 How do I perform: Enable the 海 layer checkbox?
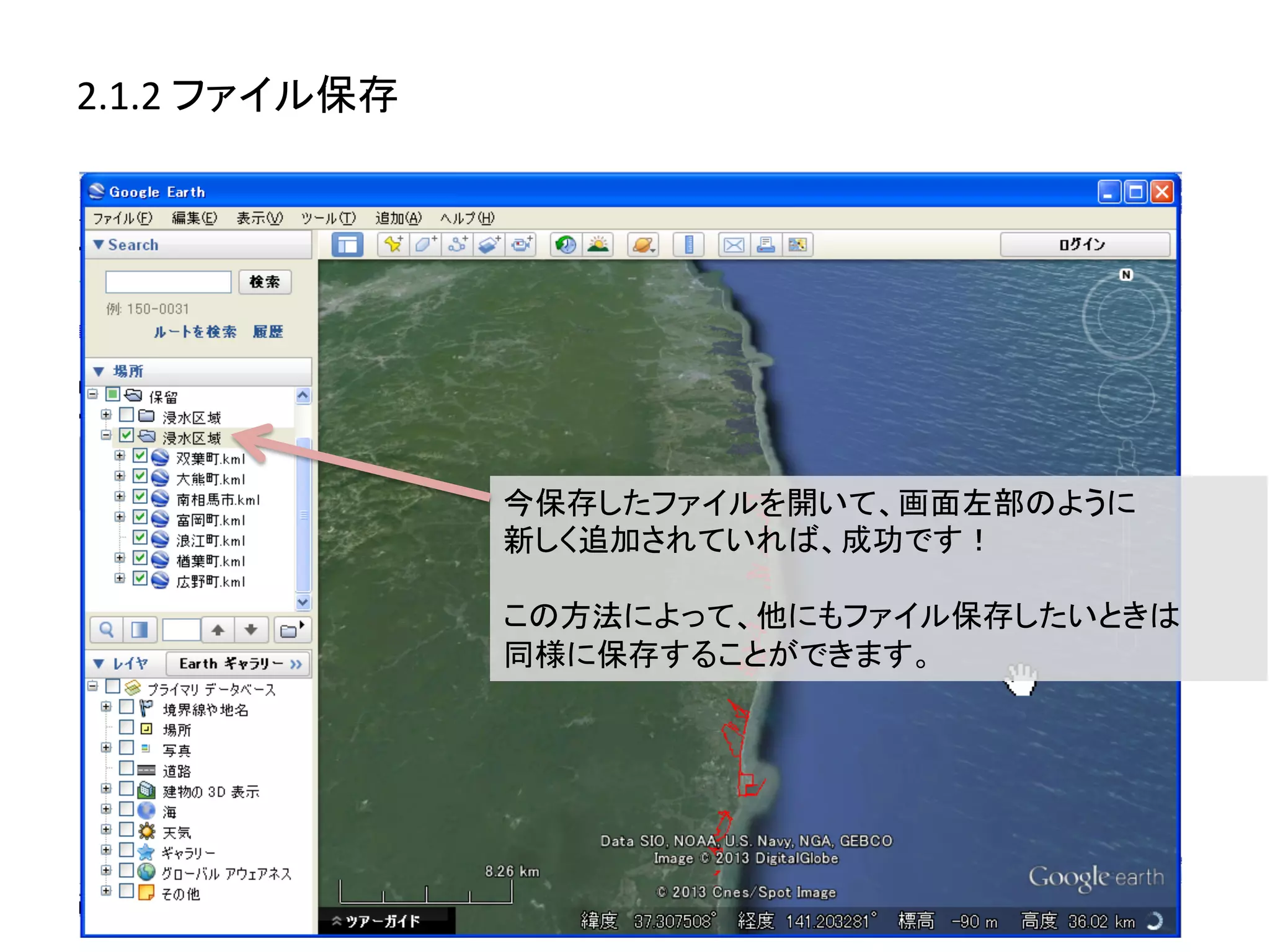(127, 809)
